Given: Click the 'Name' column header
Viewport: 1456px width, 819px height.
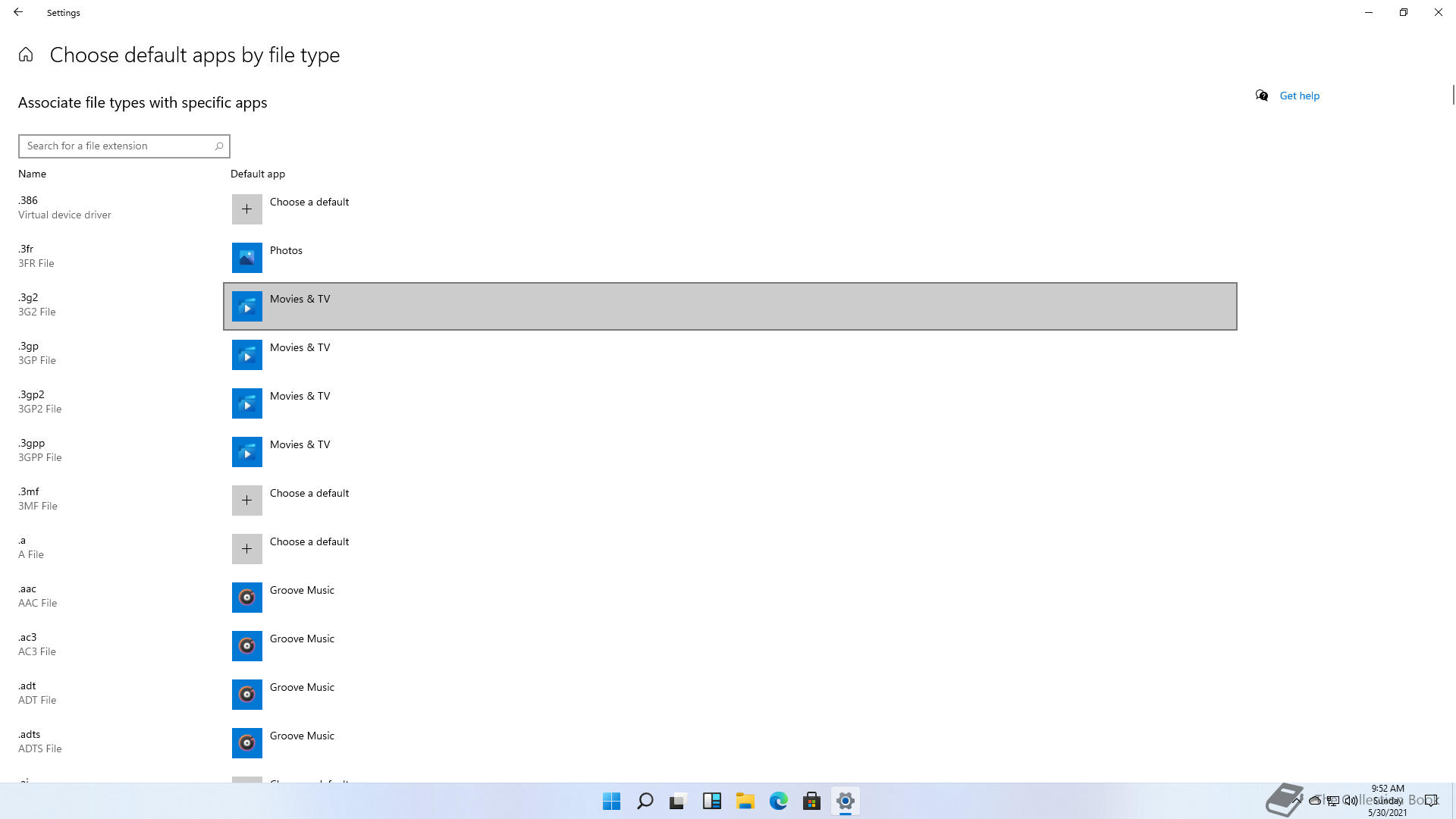Looking at the screenshot, I should 32,174.
